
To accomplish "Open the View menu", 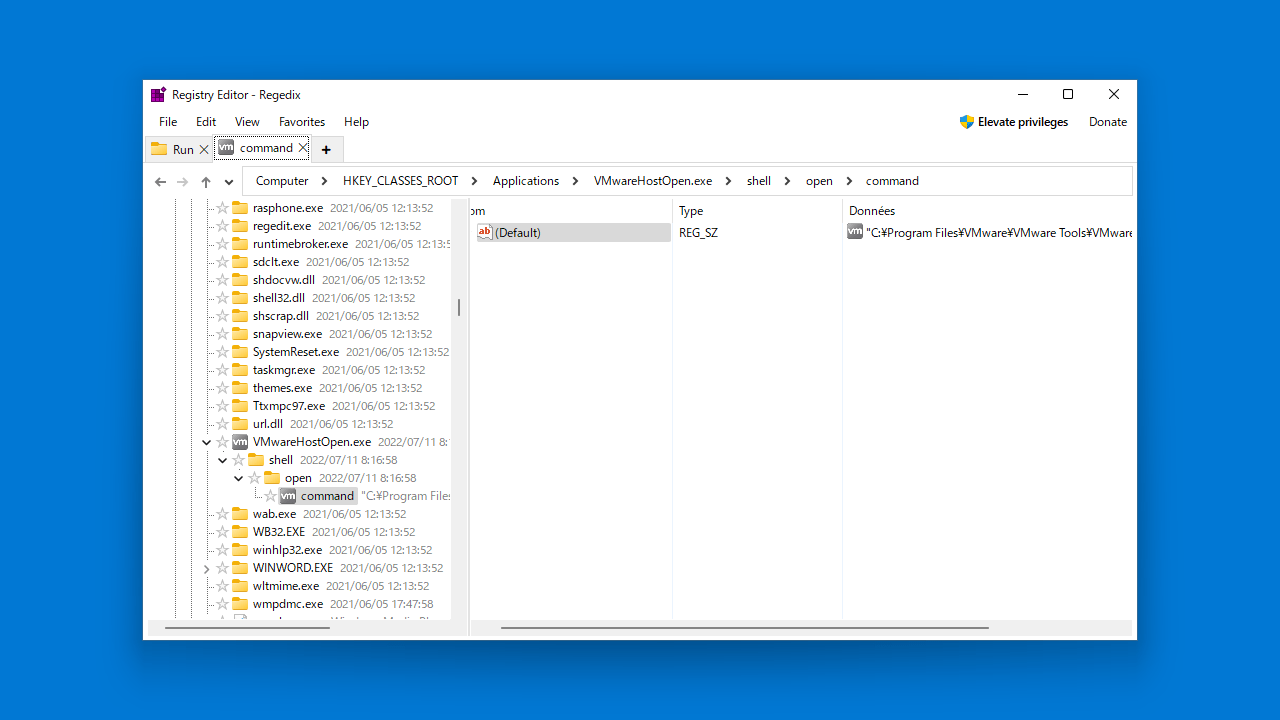I will tap(247, 122).
